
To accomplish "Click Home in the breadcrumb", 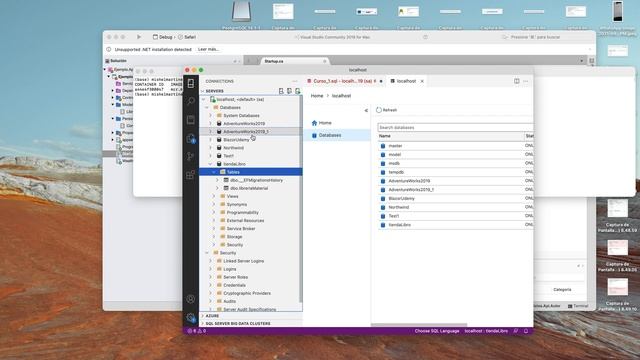I will click(317, 96).
